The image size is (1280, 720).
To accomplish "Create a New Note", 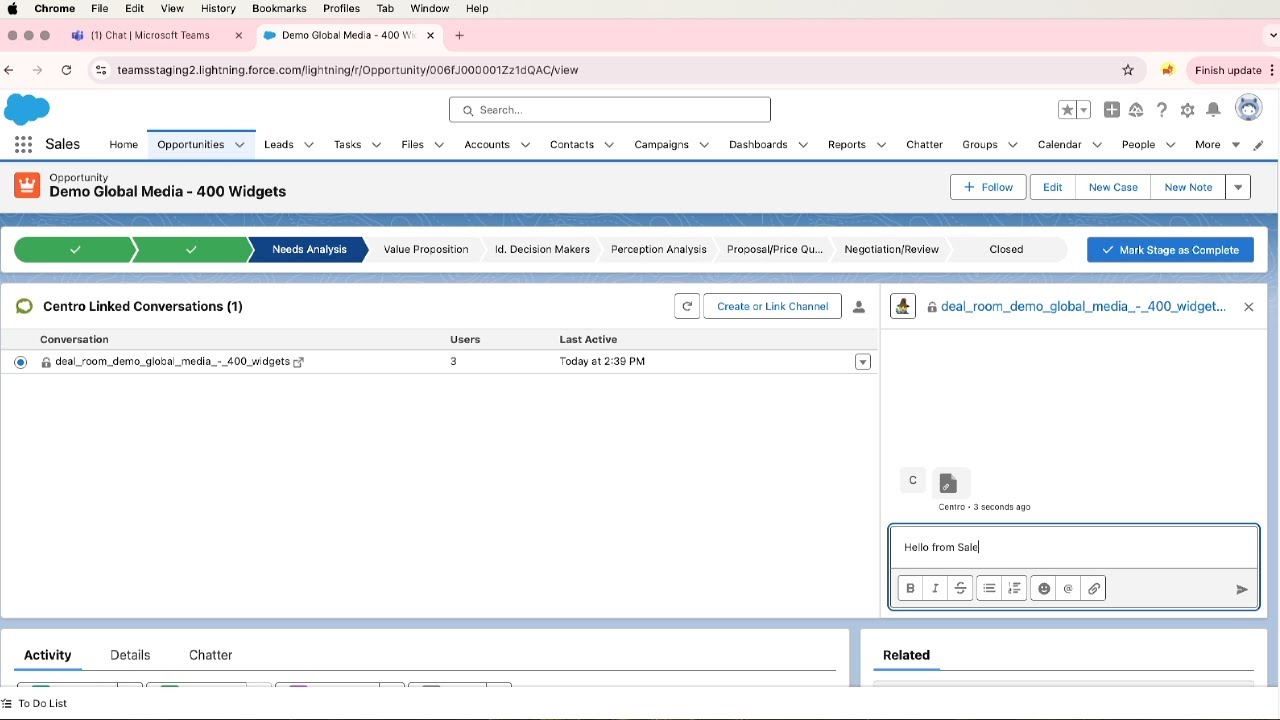I will click(x=1188, y=187).
